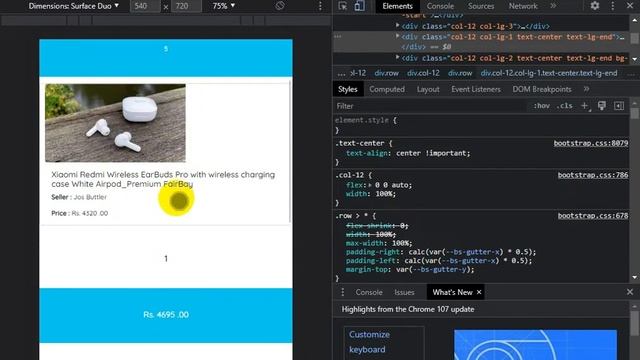This screenshot has width=640, height=360.
Task: Toggle the device toolbar icon
Action: 359,6
